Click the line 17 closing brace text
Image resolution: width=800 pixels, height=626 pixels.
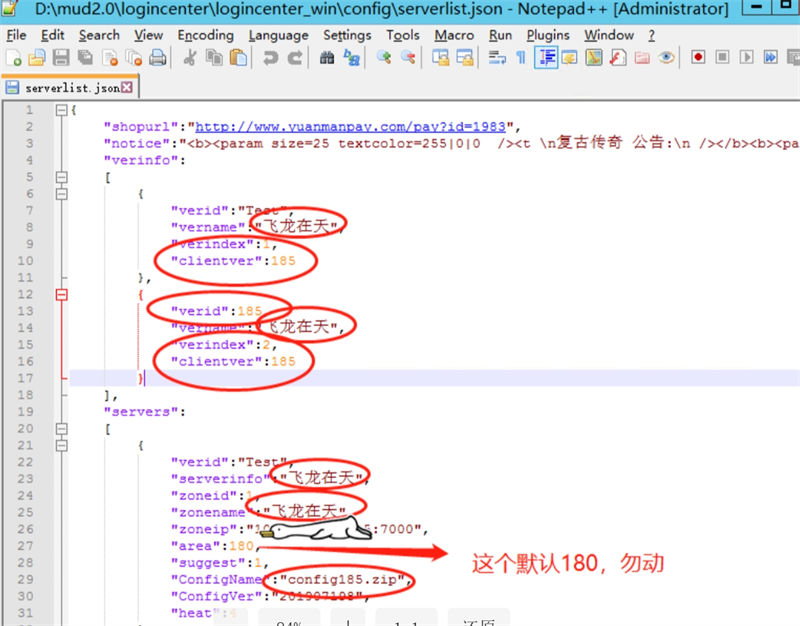pos(141,378)
